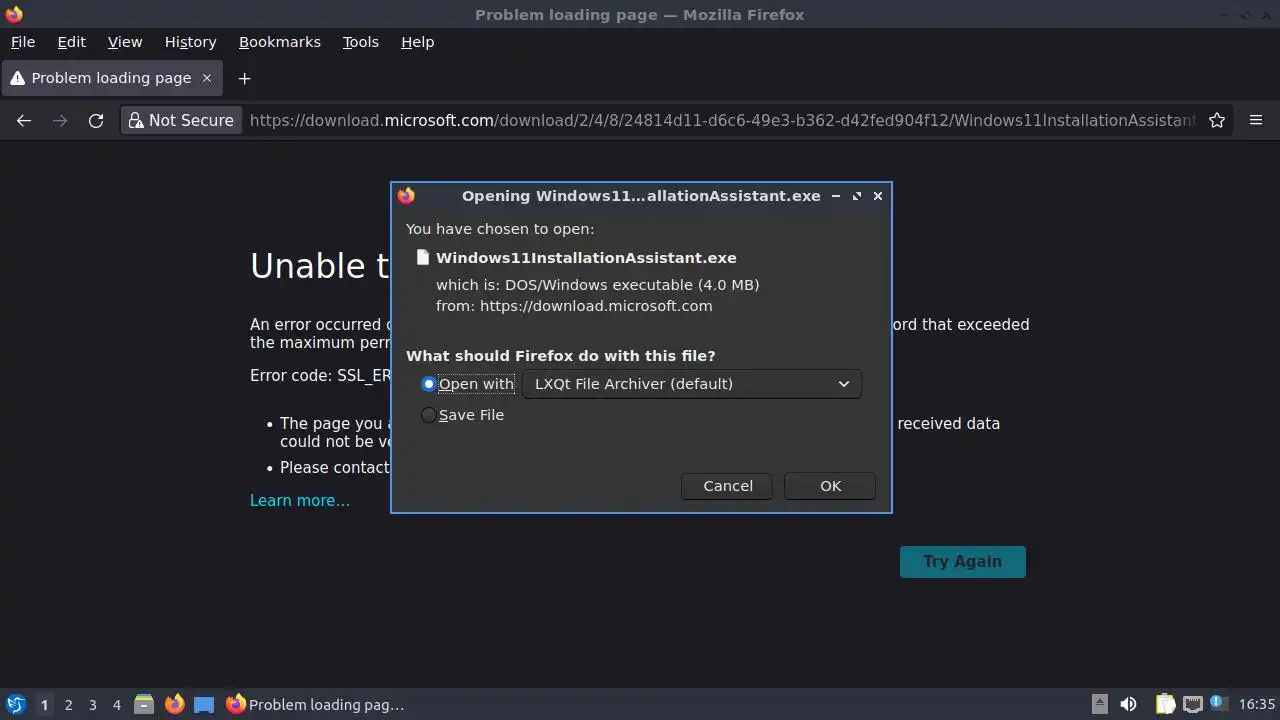Click the Not Secure lock indicator
This screenshot has height=720, width=1280.
[x=181, y=120]
